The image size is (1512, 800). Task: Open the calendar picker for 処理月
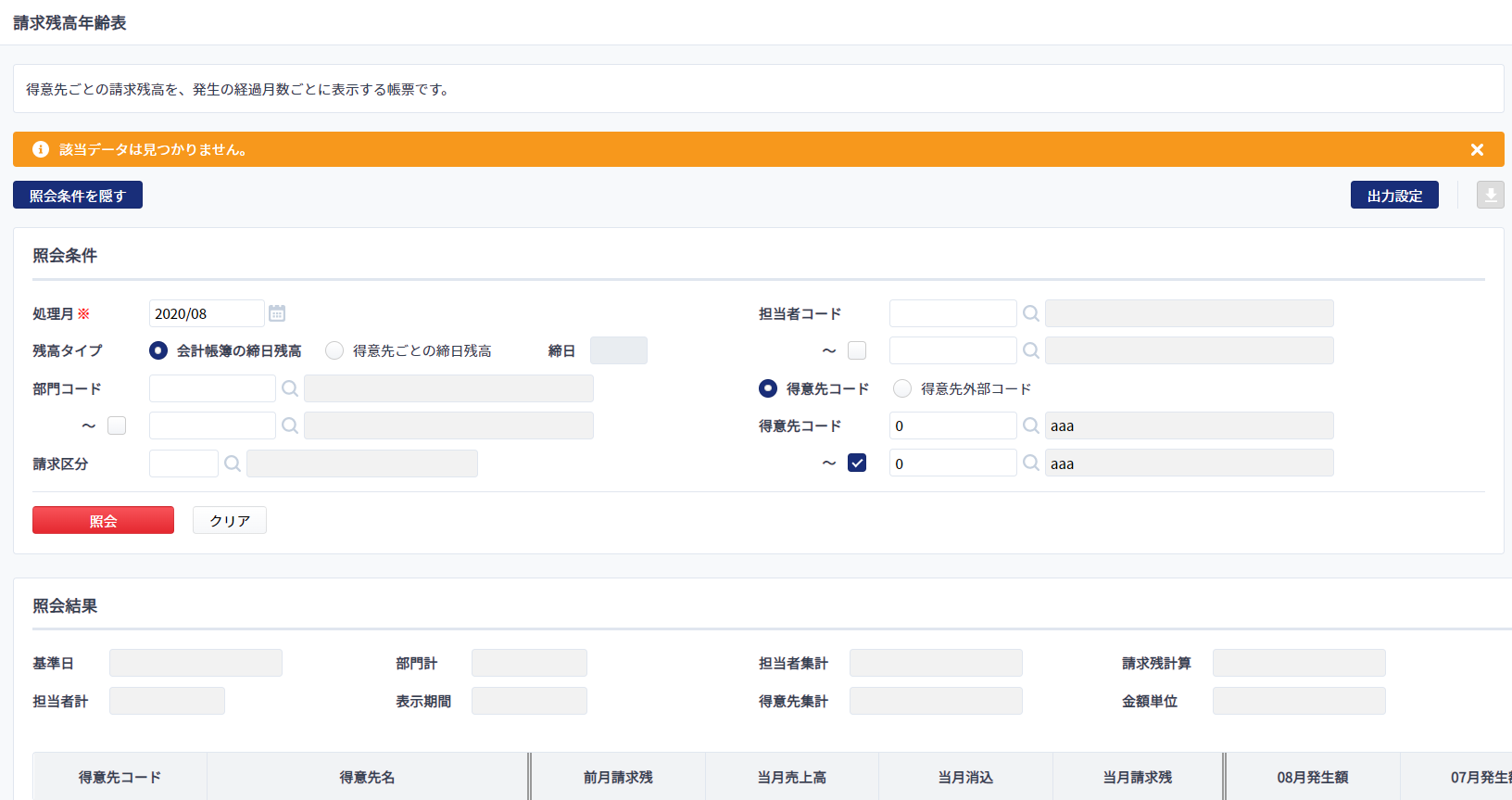[277, 313]
